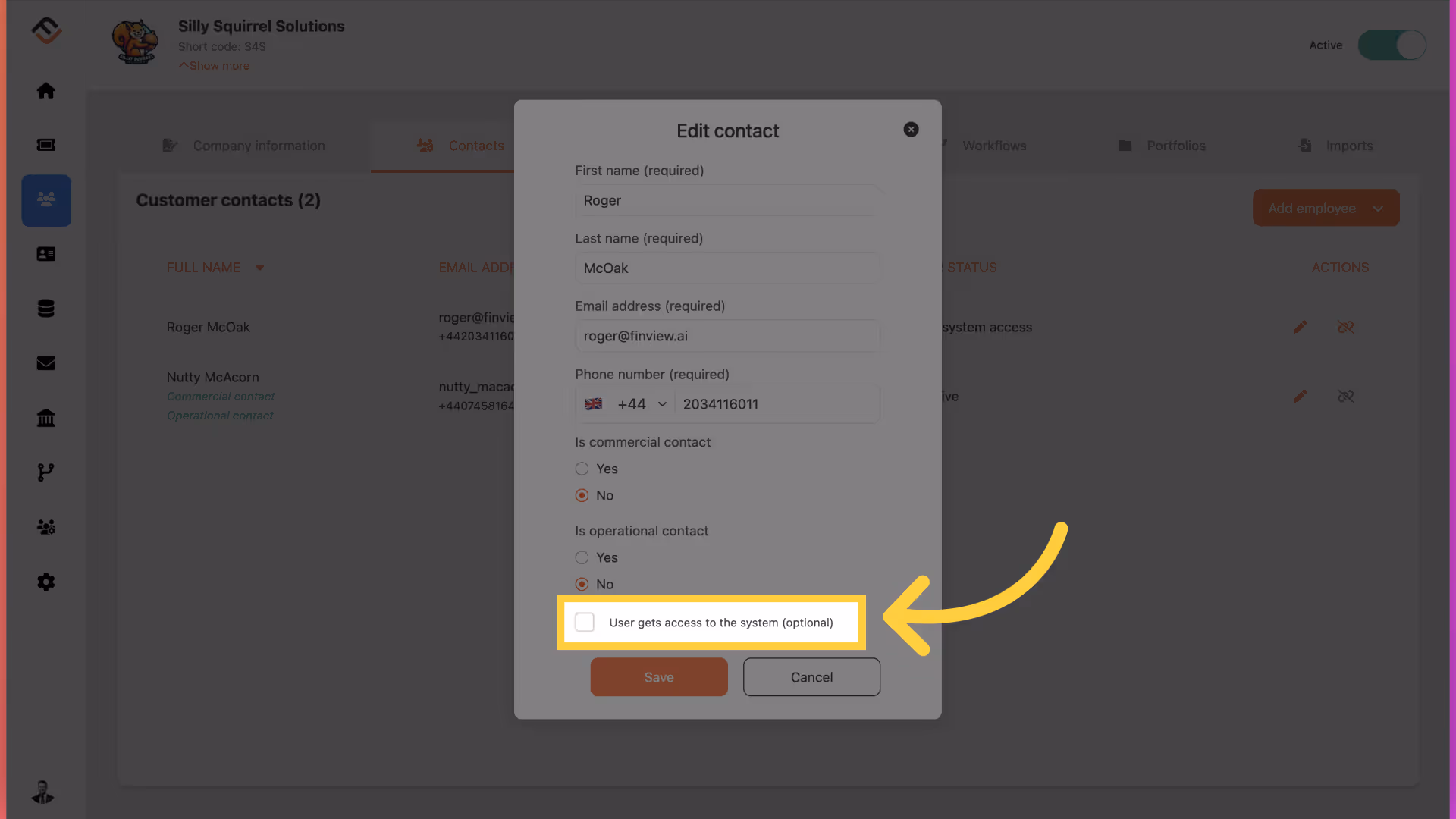Open the +44 country code dropdown
The image size is (1456, 819).
[641, 404]
